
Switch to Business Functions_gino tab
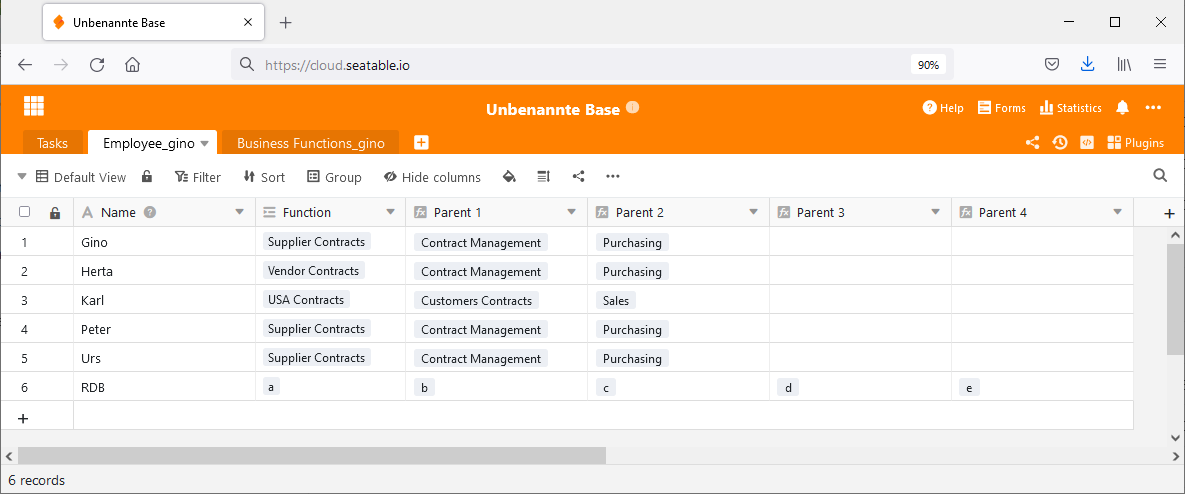pos(310,143)
